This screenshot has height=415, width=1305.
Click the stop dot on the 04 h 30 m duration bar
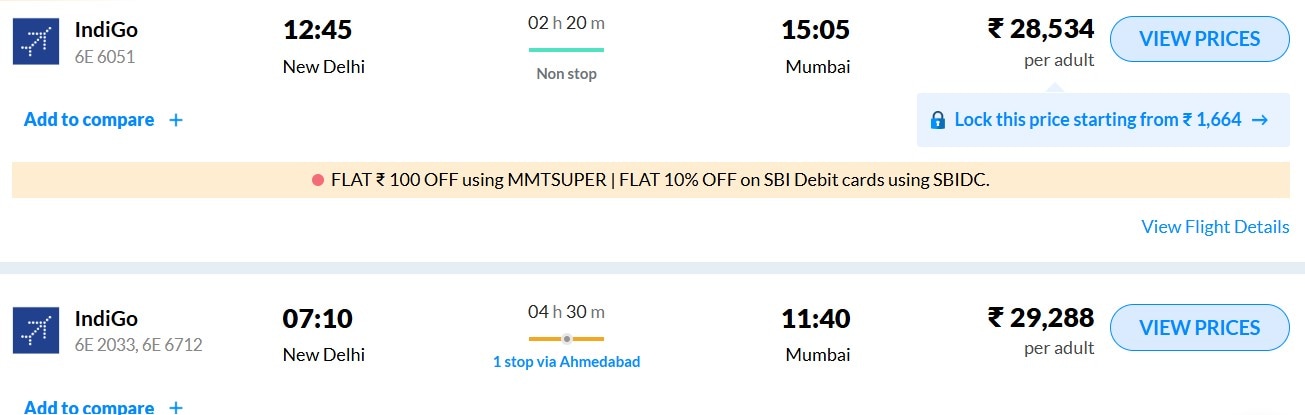pos(566,339)
